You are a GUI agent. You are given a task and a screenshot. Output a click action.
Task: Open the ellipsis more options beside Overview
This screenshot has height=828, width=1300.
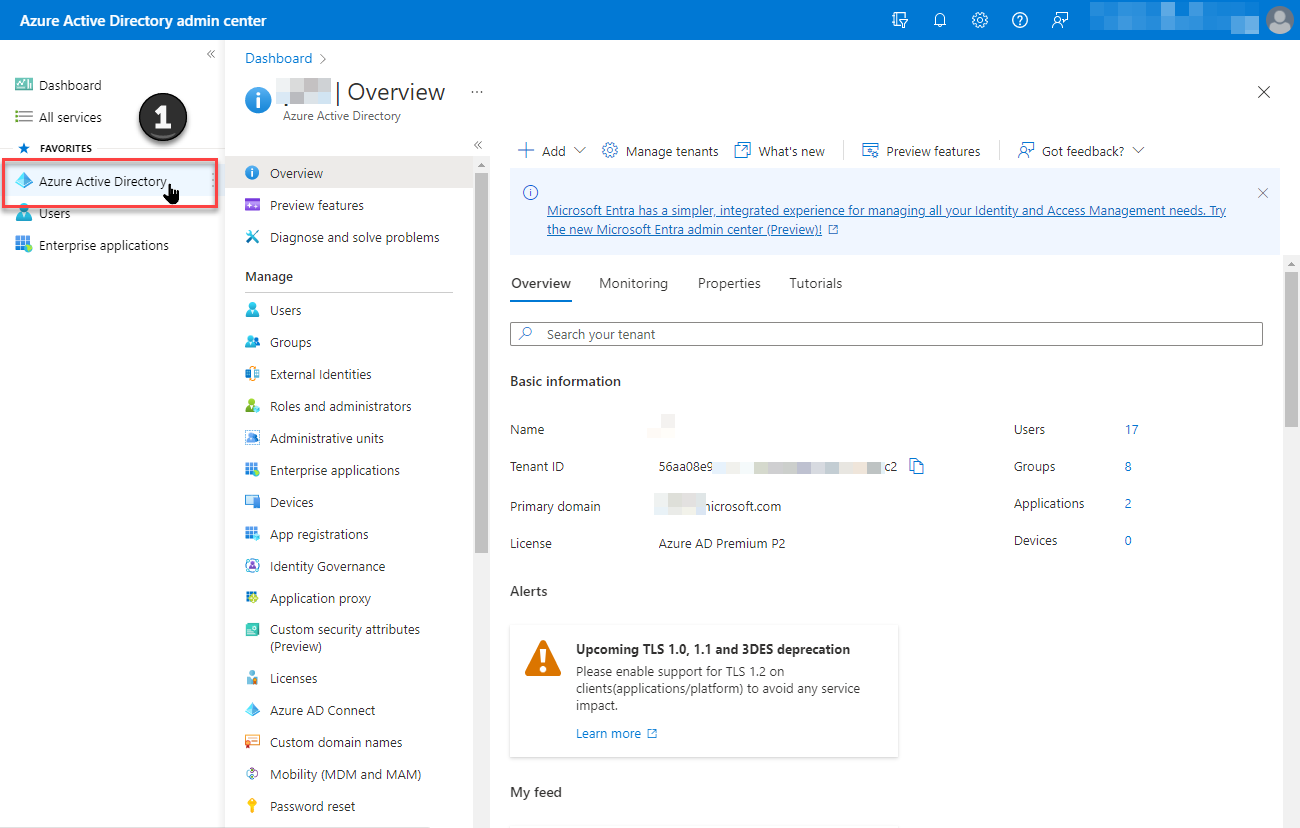[x=477, y=92]
